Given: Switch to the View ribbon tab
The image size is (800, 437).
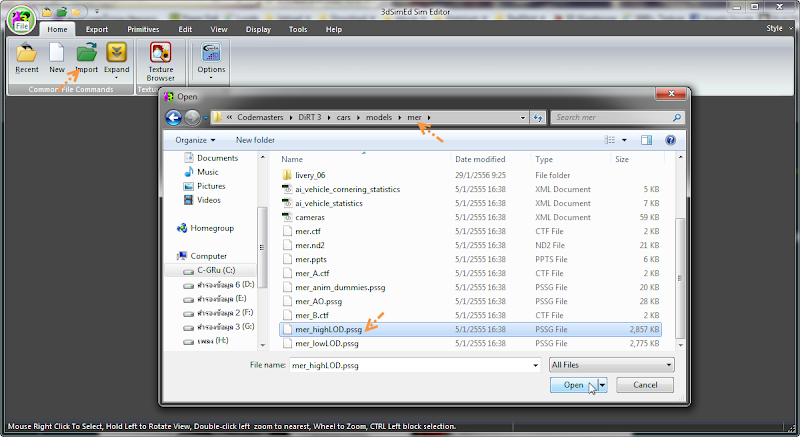Looking at the screenshot, I should pos(219,30).
